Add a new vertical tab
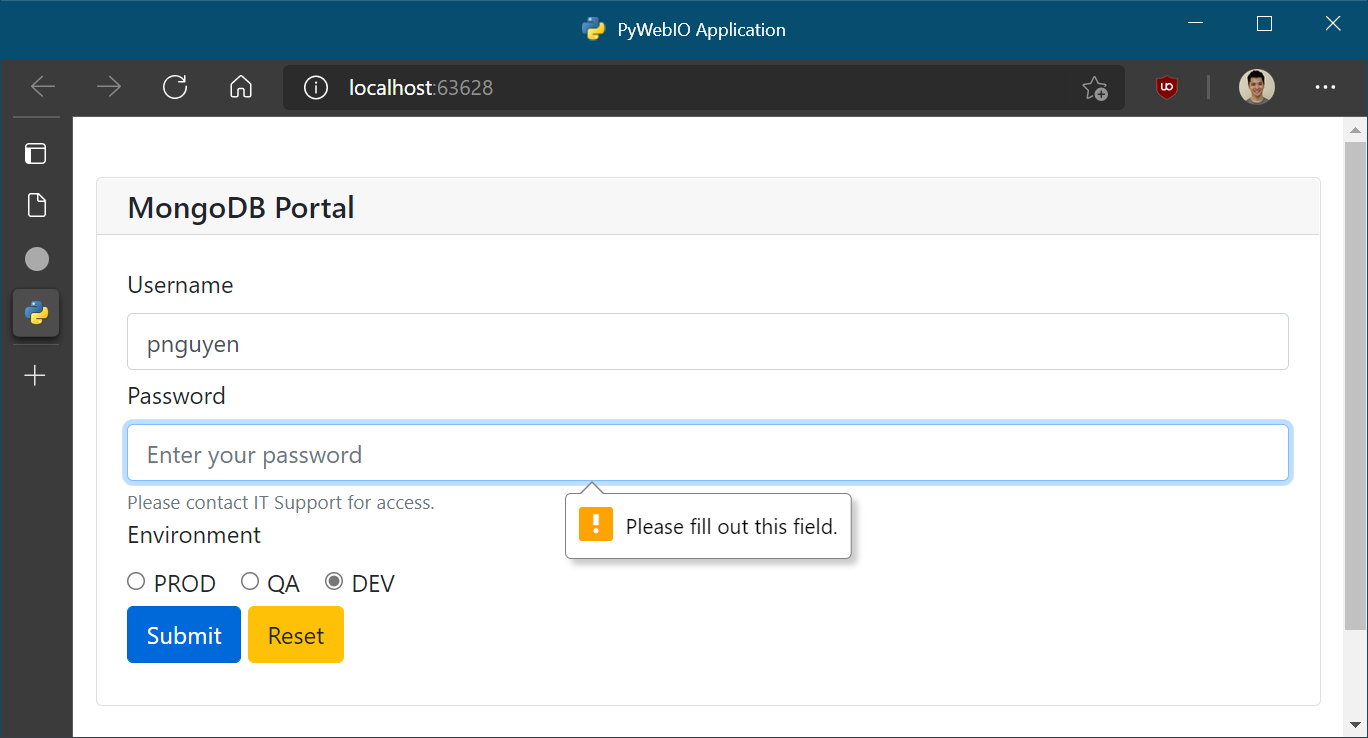The image size is (1368, 738). point(35,376)
